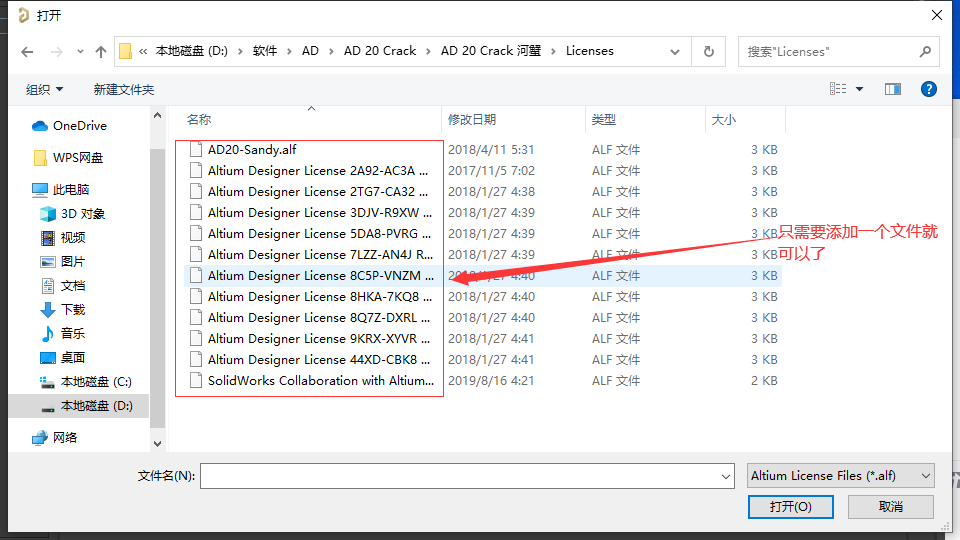Viewport: 960px width, 540px height.
Task: Click the 打开(O) button
Action: [790, 507]
